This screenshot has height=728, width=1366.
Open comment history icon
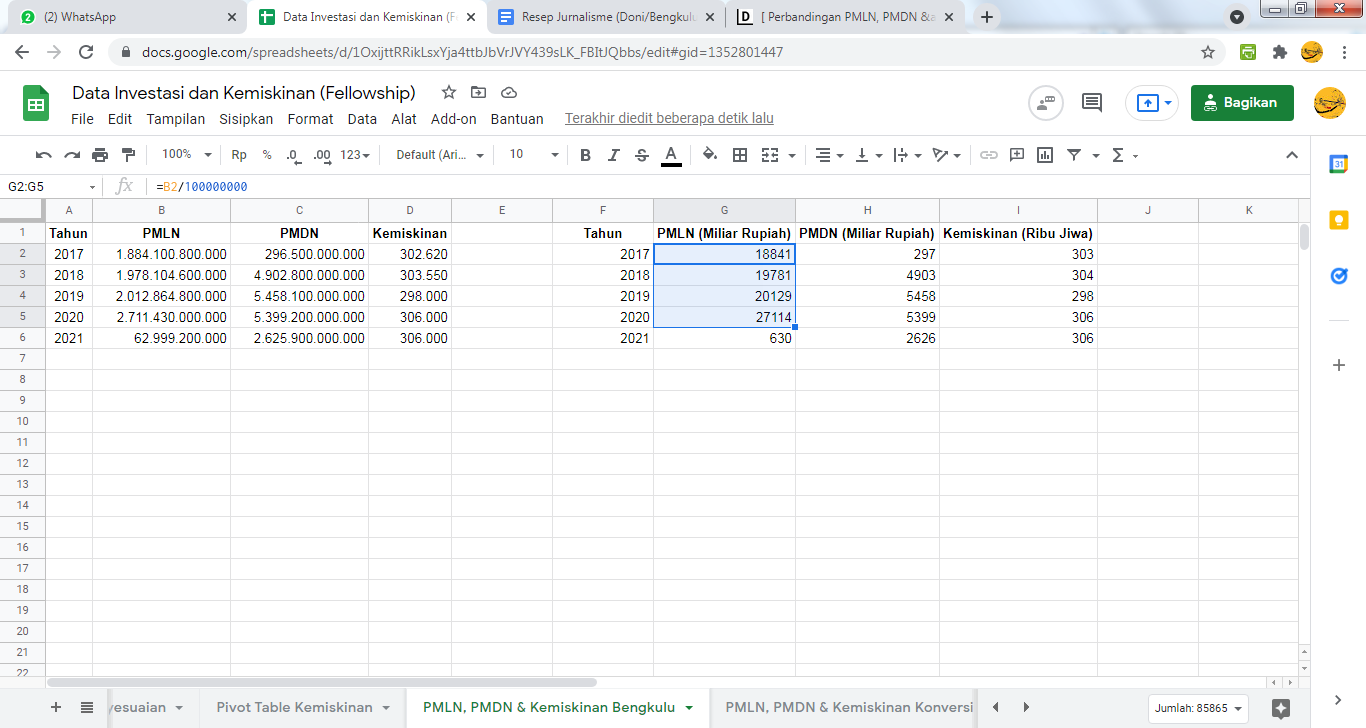[1092, 102]
